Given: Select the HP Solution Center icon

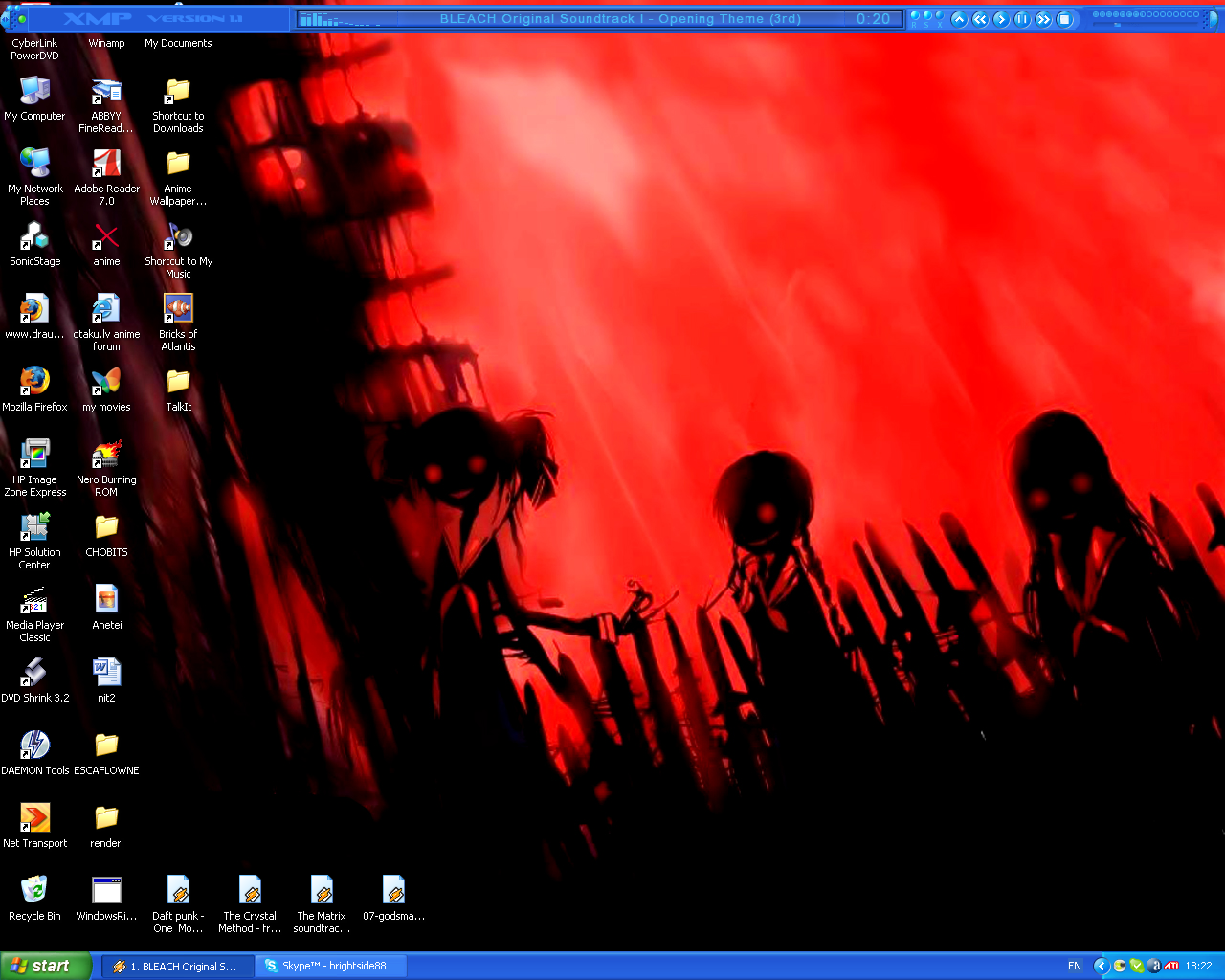Looking at the screenshot, I should [34, 541].
